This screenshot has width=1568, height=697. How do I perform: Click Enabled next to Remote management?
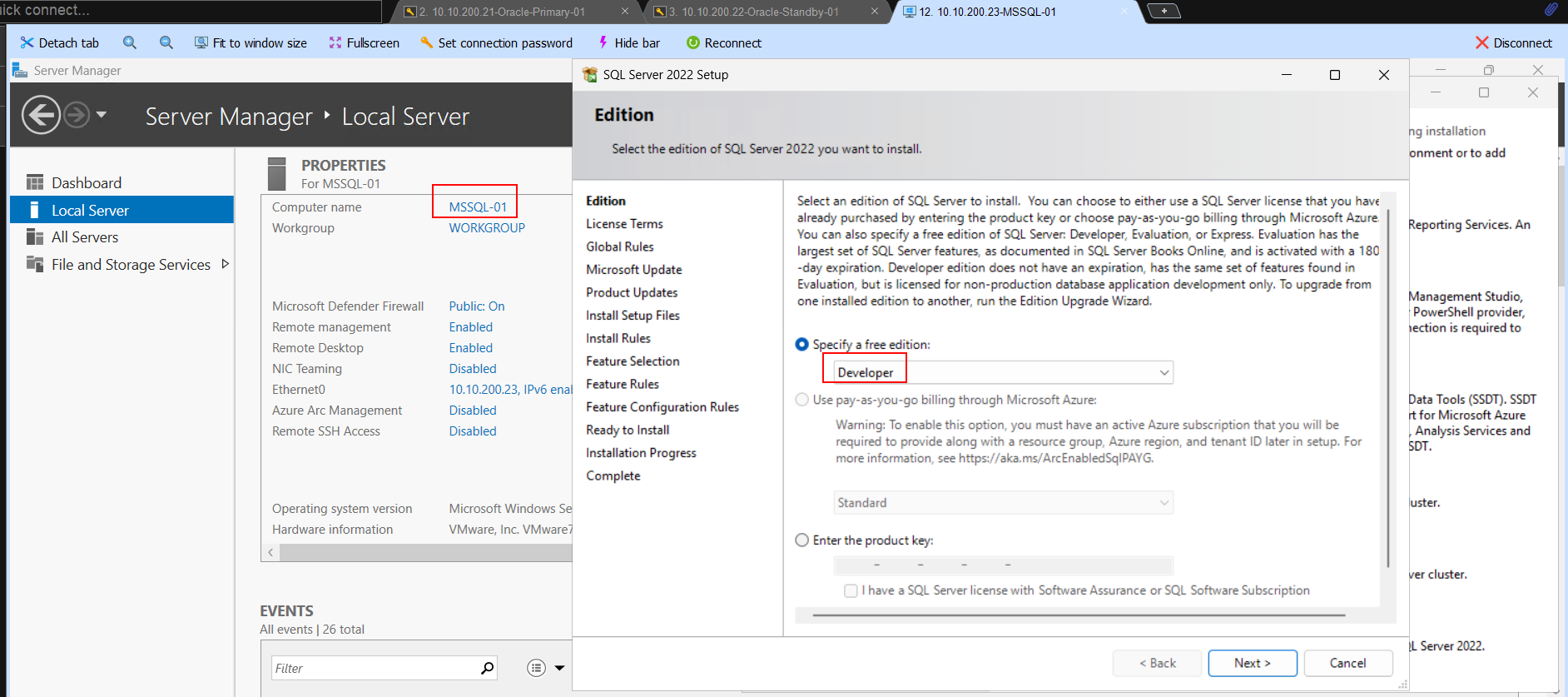pos(471,327)
